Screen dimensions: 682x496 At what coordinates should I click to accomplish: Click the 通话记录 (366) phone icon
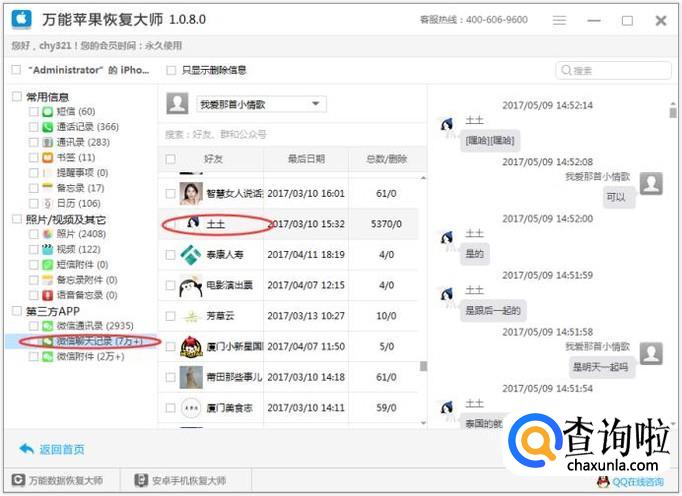(x=47, y=127)
